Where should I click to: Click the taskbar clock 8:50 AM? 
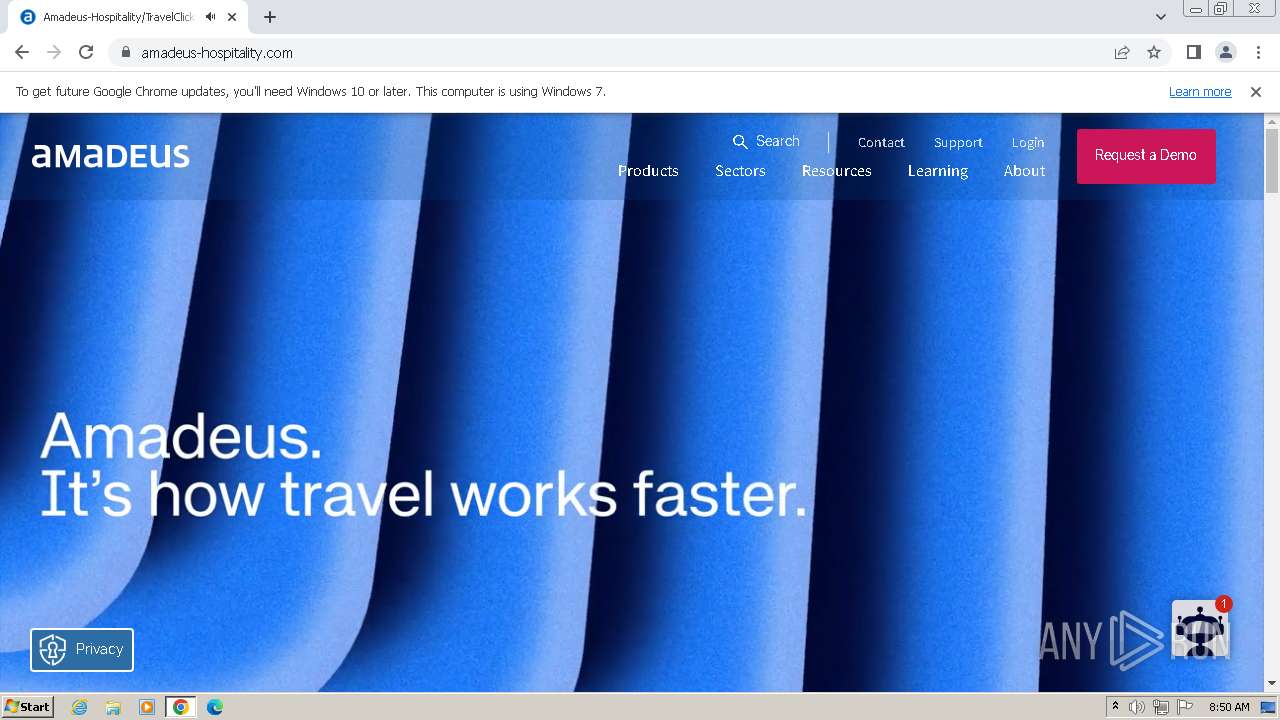coord(1229,707)
